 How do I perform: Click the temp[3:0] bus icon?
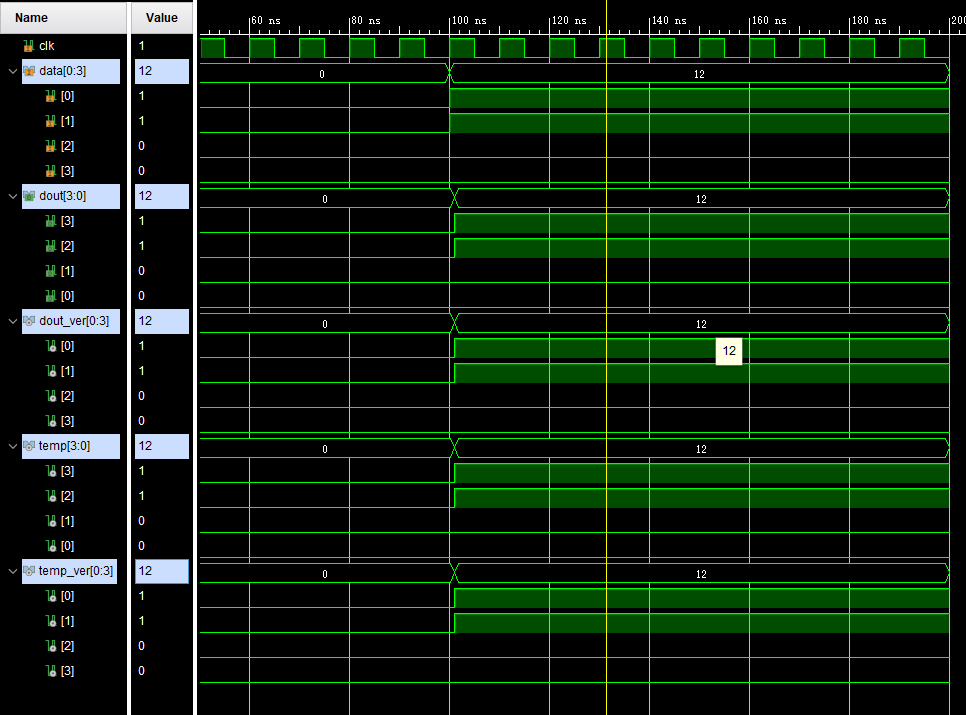(29, 446)
